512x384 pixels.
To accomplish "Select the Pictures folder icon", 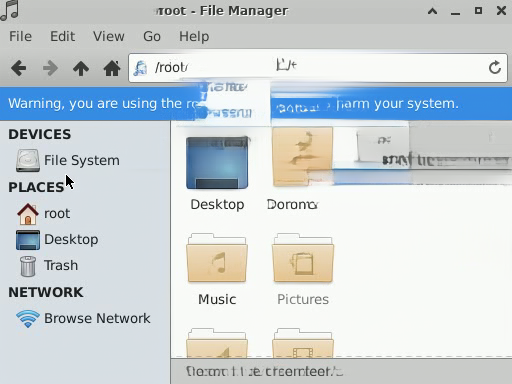I will coord(303,258).
